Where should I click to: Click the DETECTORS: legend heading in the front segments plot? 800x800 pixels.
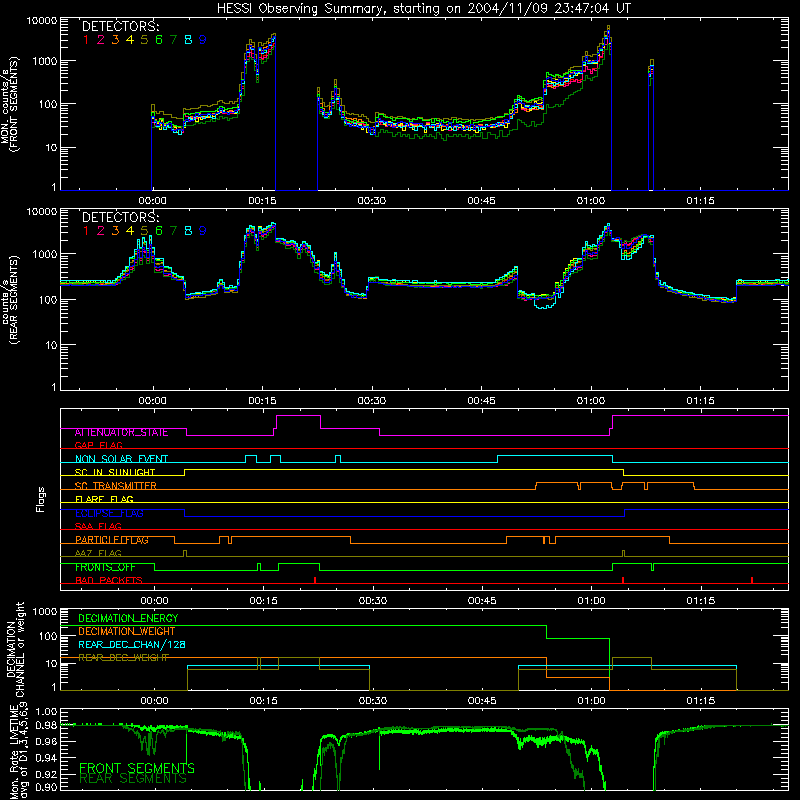[121, 27]
